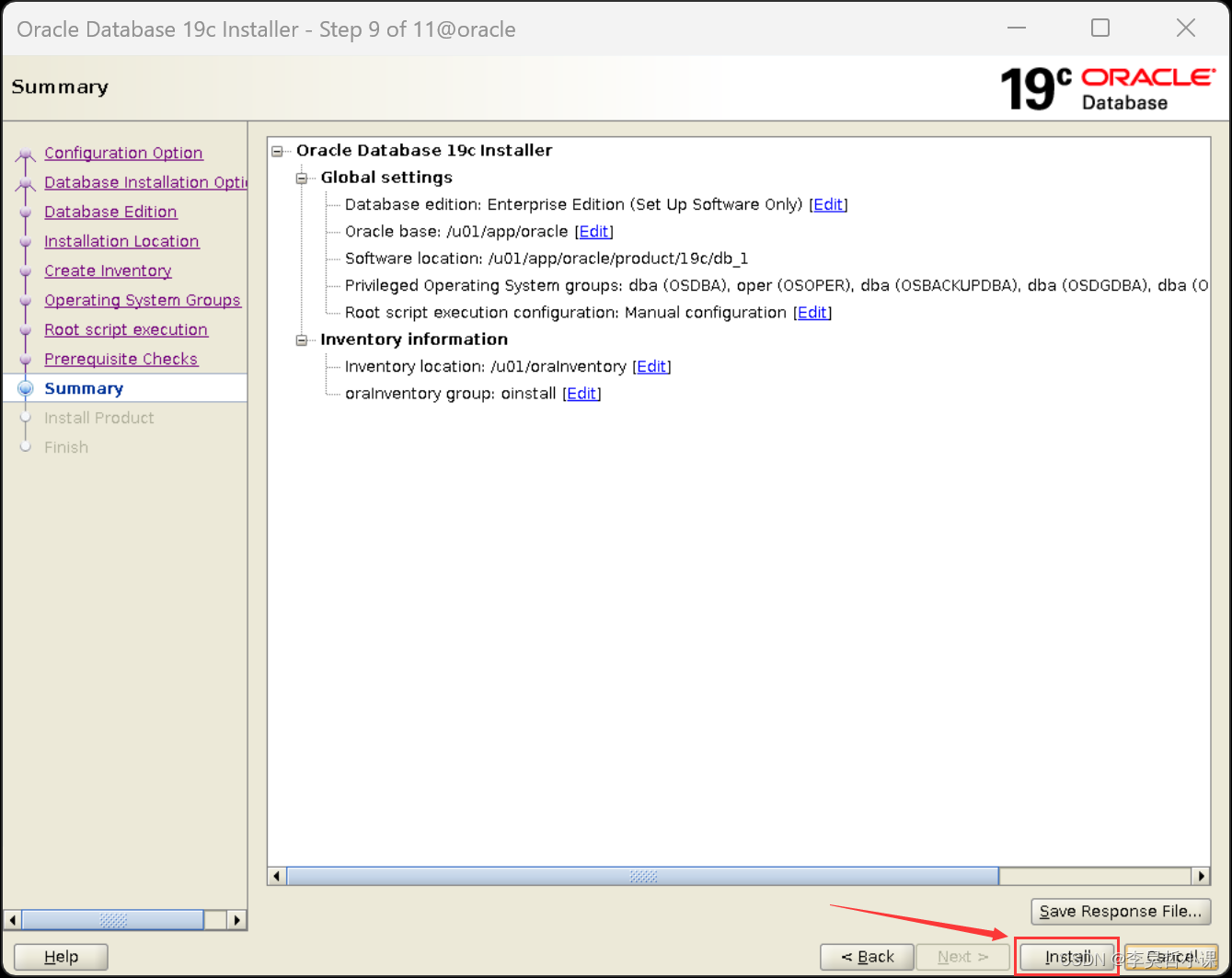Minimize the installer window
Screen dimensions: 1232x978
pos(1017,29)
